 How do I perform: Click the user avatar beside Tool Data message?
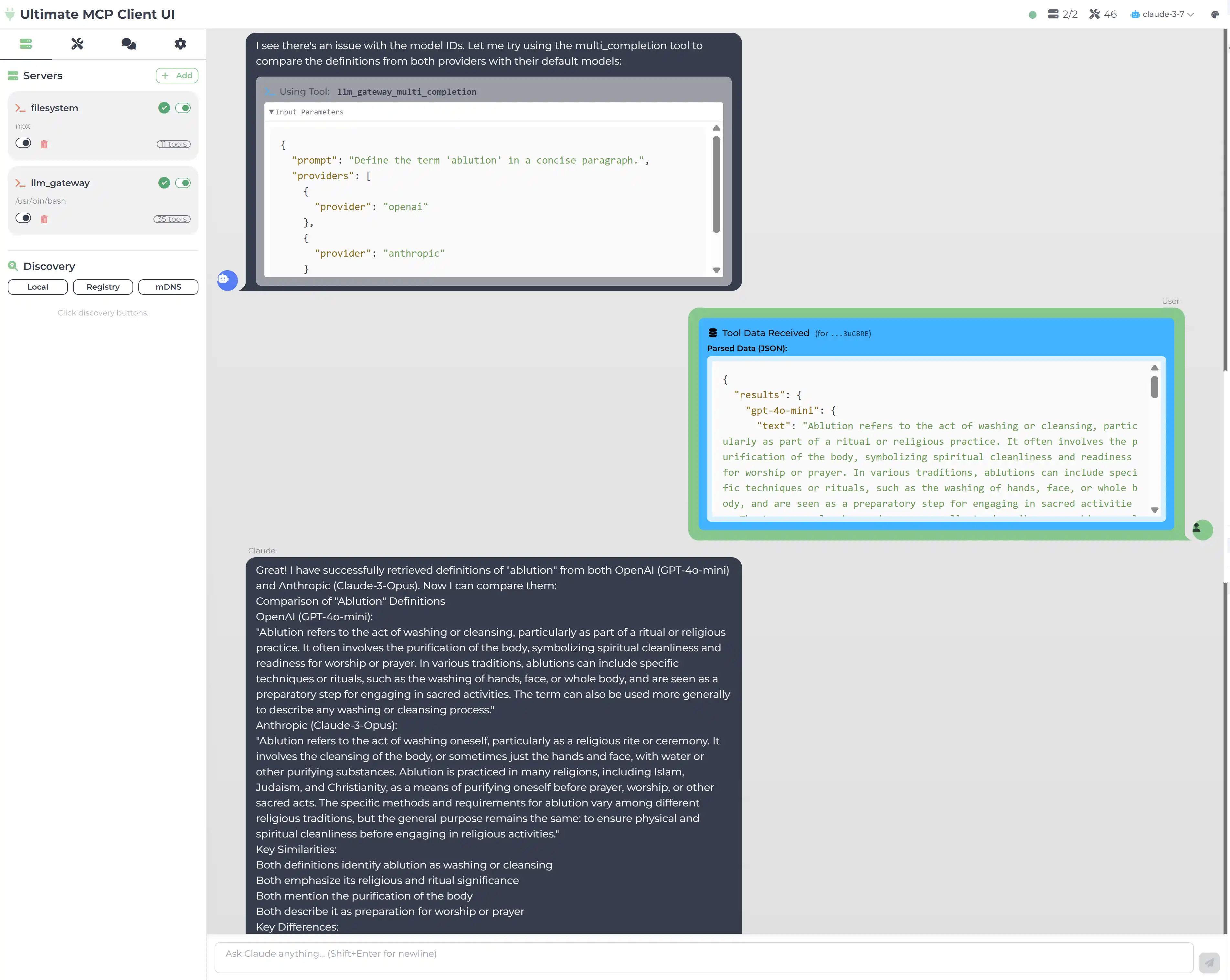coord(1202,529)
